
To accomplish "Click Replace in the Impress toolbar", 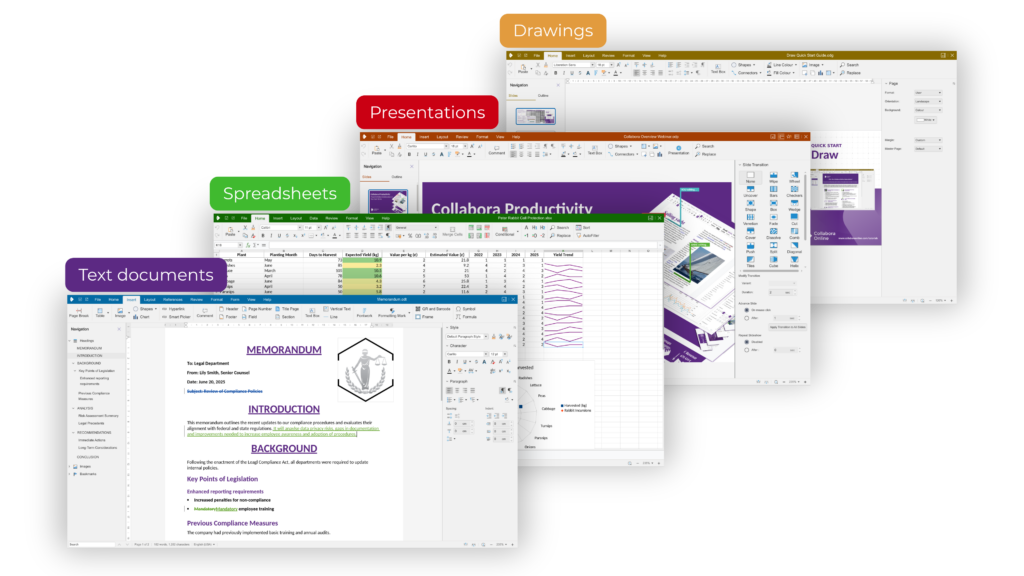I will point(707,154).
